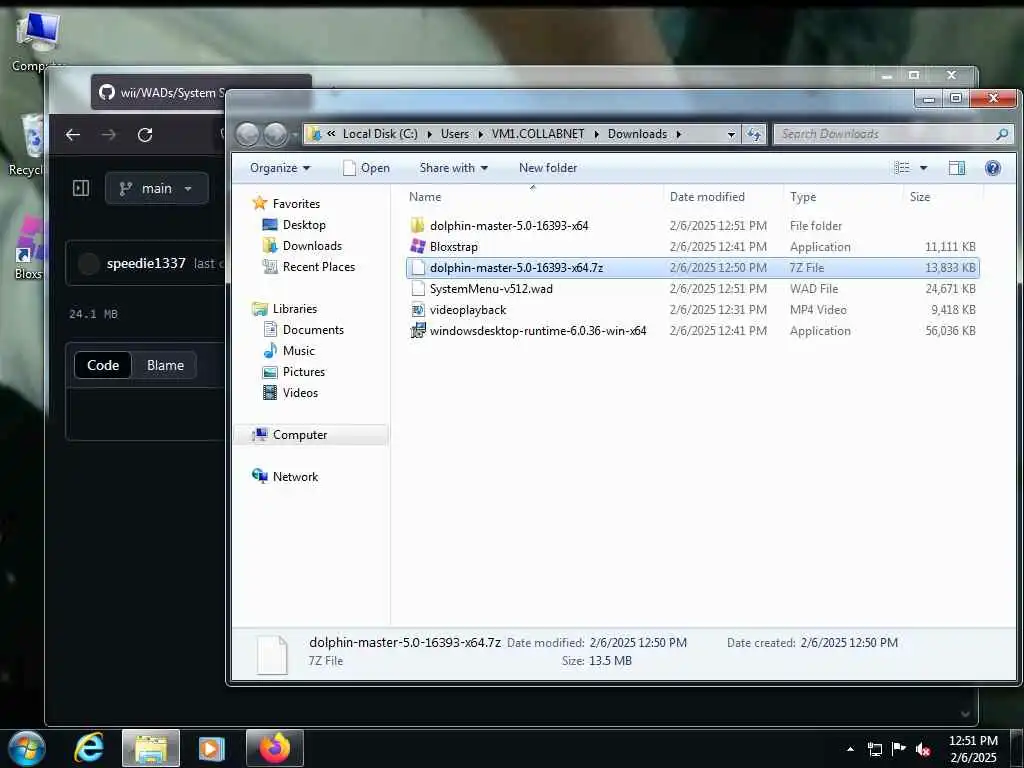Expand the arrow after Downloads breadcrumb
This screenshot has width=1024, height=768.
pyautogui.click(x=679, y=134)
